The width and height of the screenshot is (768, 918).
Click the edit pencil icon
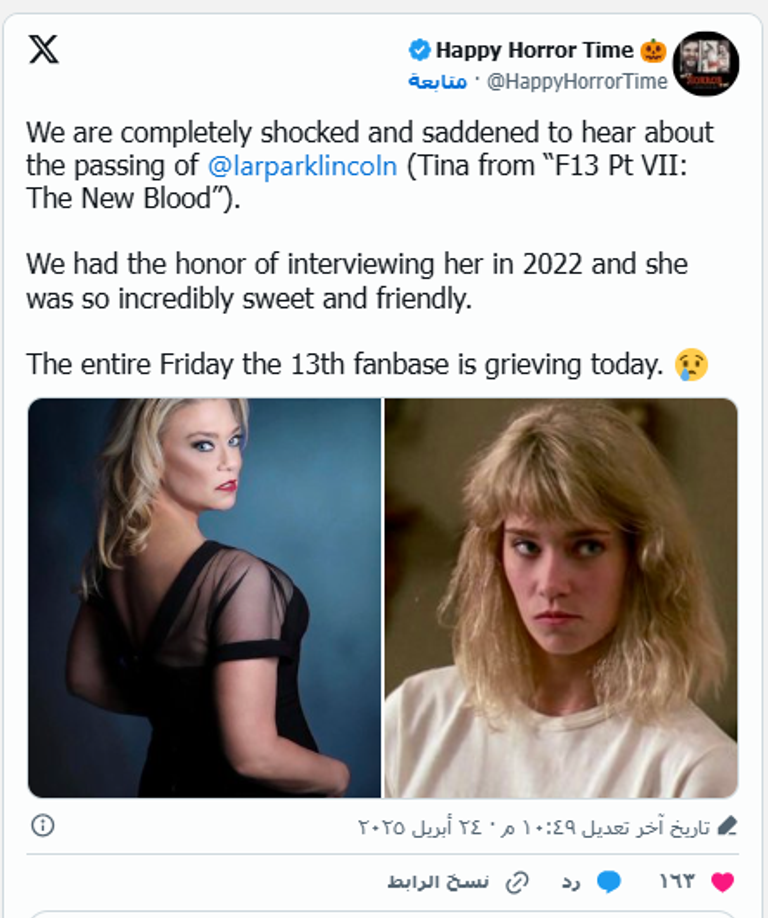(x=727, y=826)
